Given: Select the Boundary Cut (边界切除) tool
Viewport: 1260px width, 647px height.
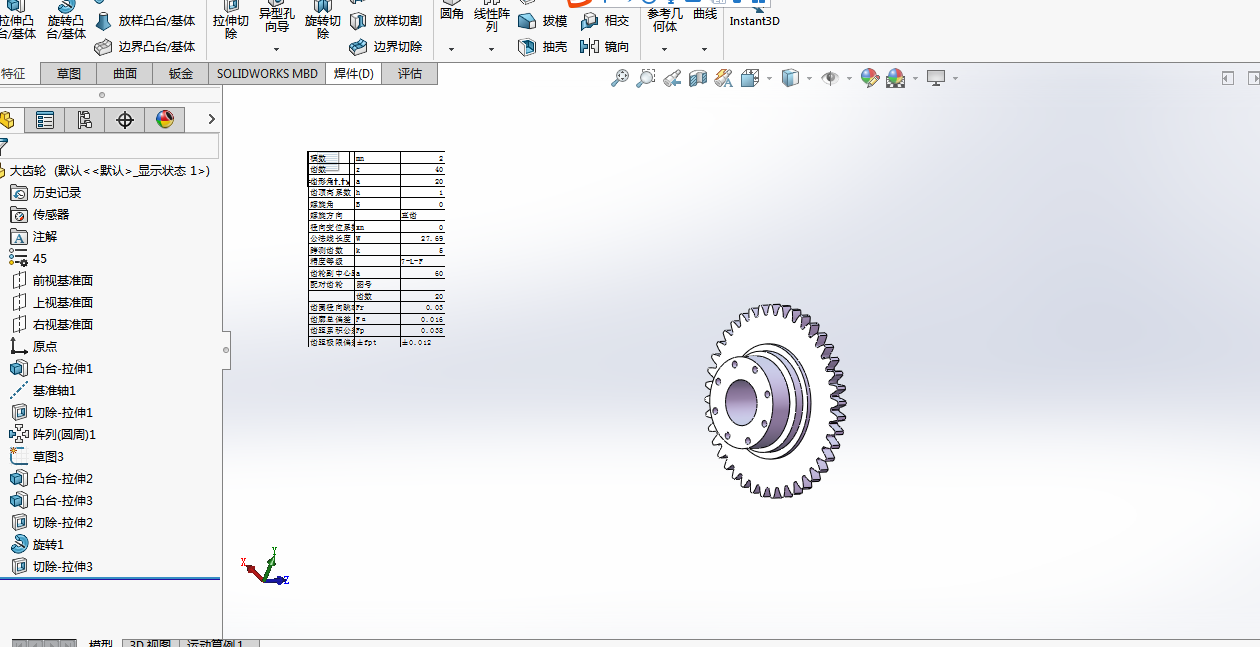Looking at the screenshot, I should click(x=386, y=46).
